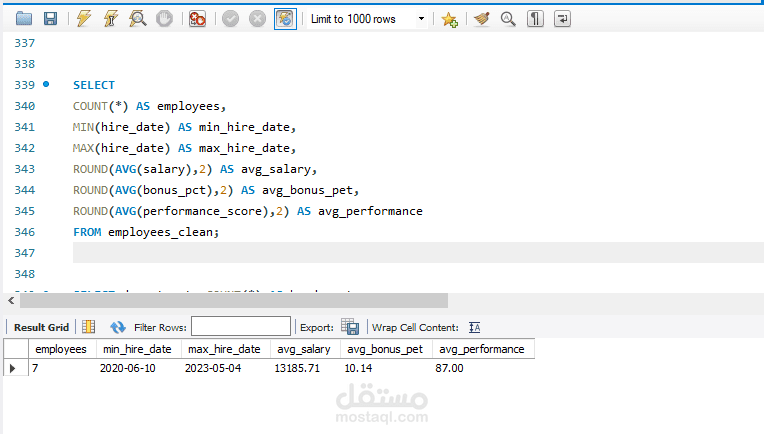The image size is (764, 434).
Task: Select cell 10.14
Action: [386, 368]
